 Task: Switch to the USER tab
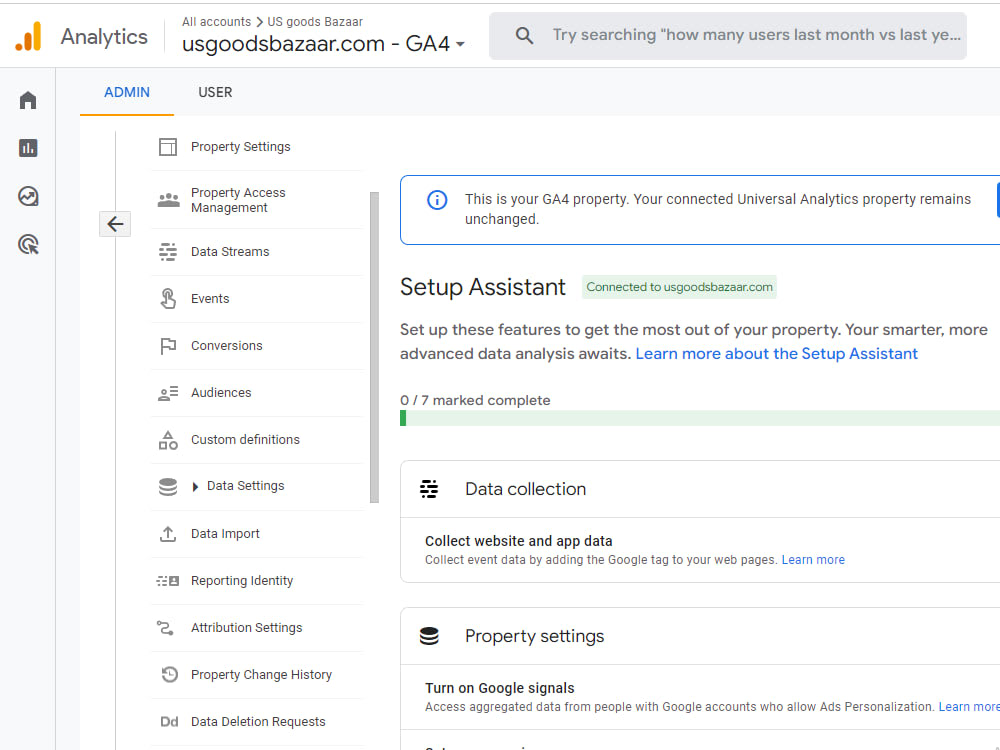[215, 92]
